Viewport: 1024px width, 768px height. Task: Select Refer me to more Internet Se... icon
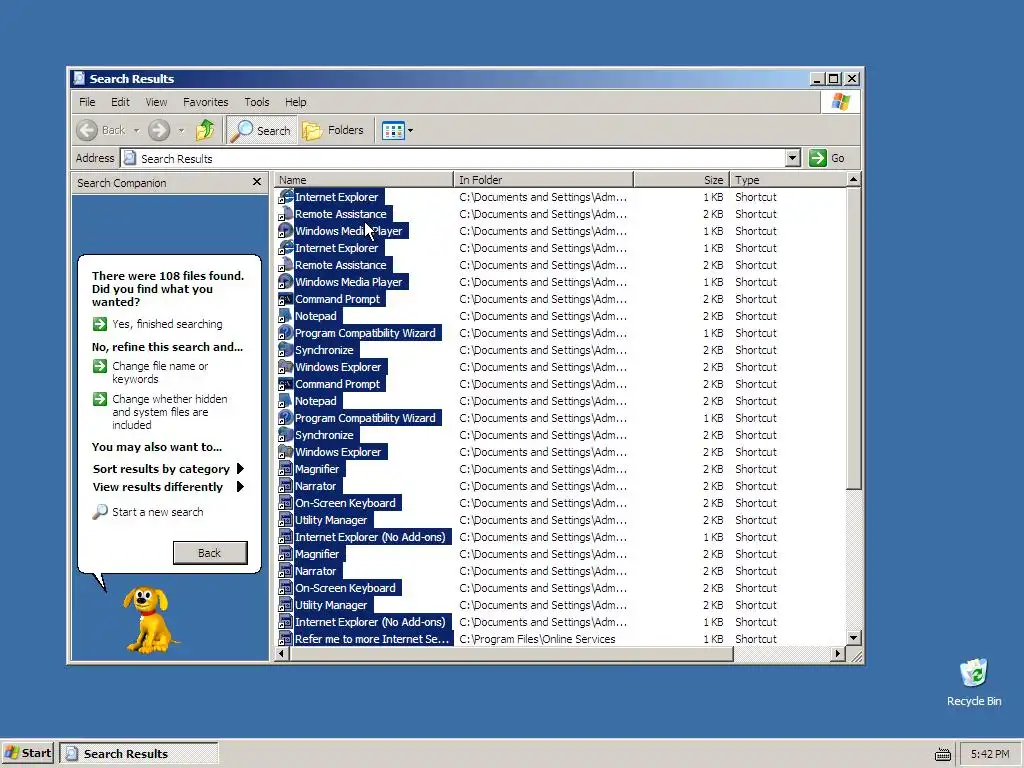285,638
